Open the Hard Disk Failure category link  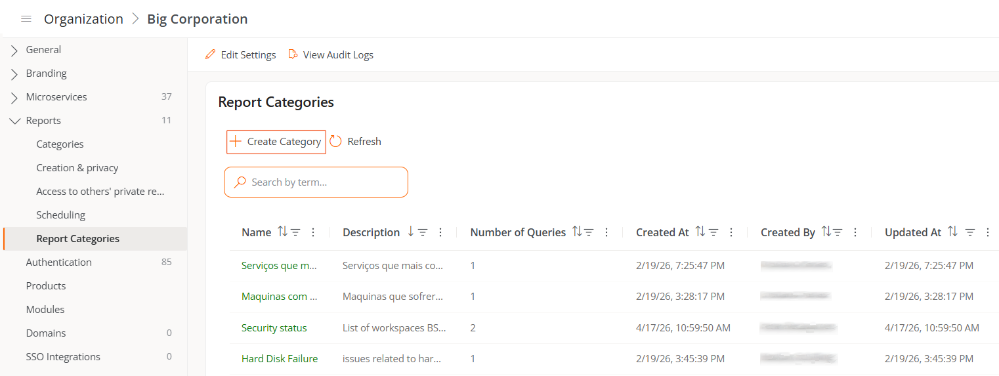(x=280, y=359)
